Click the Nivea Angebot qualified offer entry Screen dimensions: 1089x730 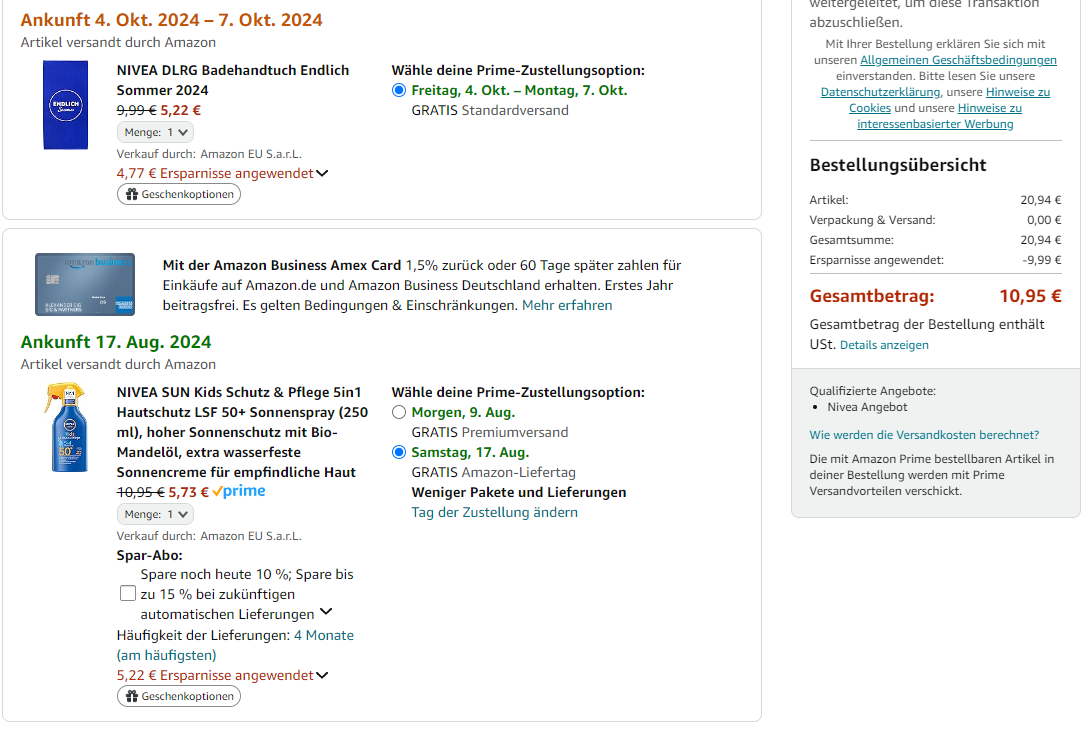[x=867, y=408]
